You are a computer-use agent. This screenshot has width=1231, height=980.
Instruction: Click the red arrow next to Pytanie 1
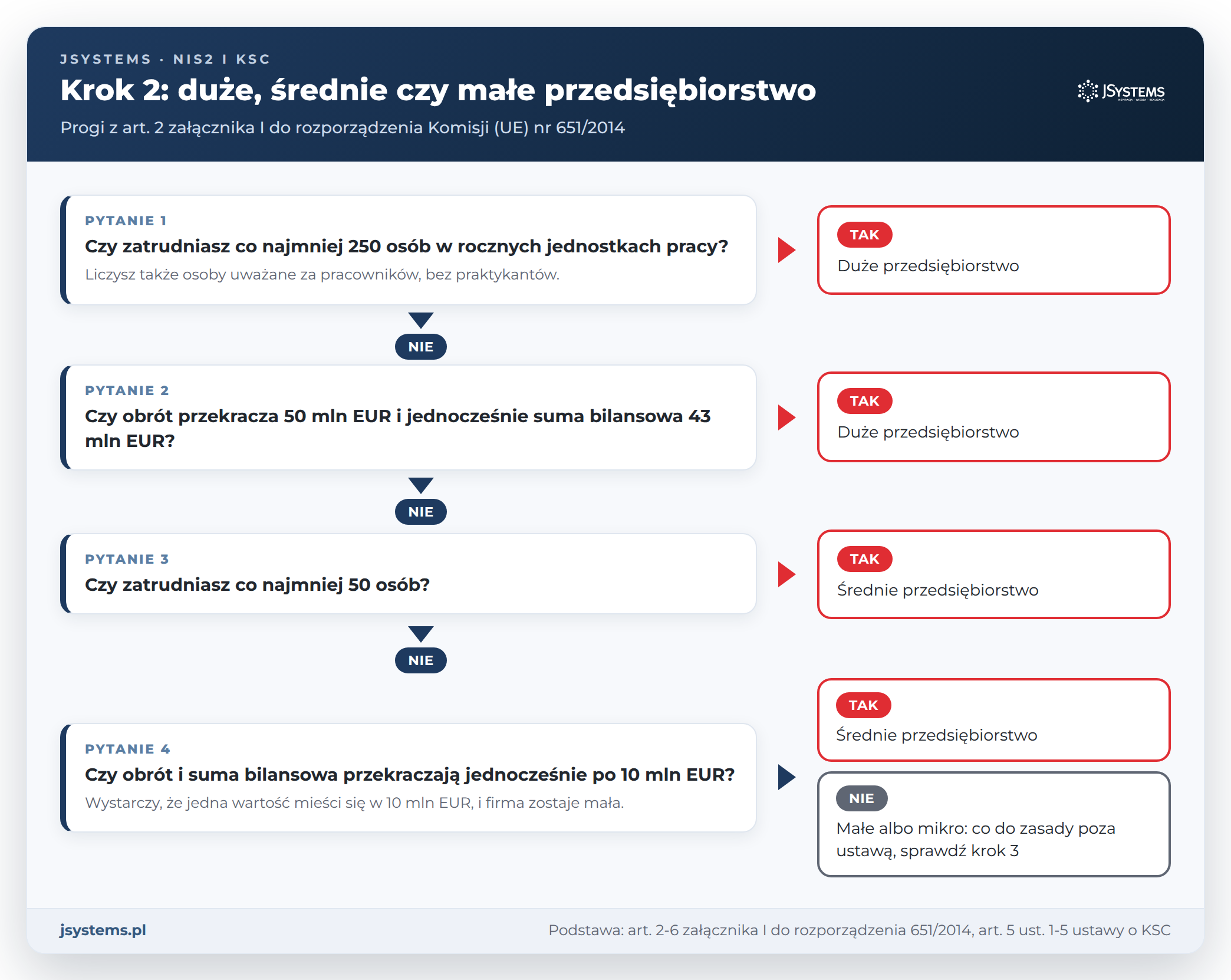(x=786, y=250)
